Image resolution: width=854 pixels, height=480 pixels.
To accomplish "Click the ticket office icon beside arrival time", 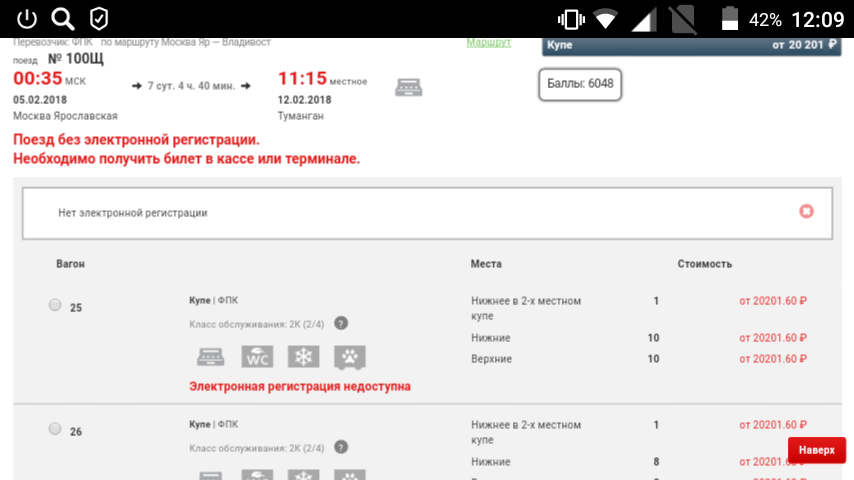I will pyautogui.click(x=408, y=86).
